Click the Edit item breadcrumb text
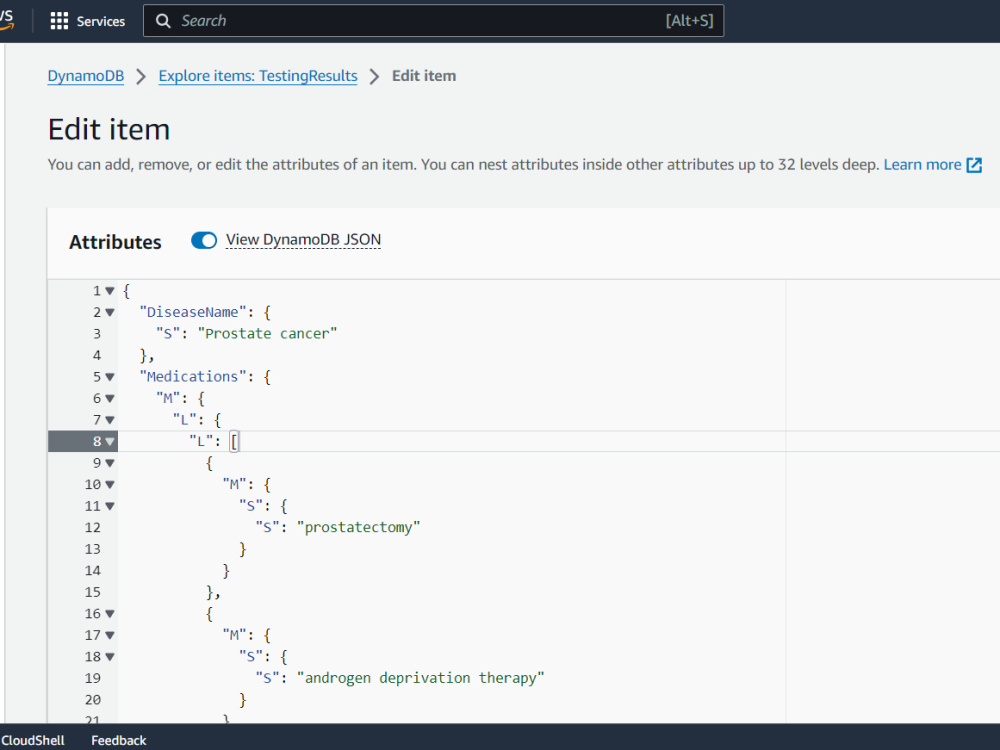The height and width of the screenshot is (750, 1000). [x=424, y=76]
